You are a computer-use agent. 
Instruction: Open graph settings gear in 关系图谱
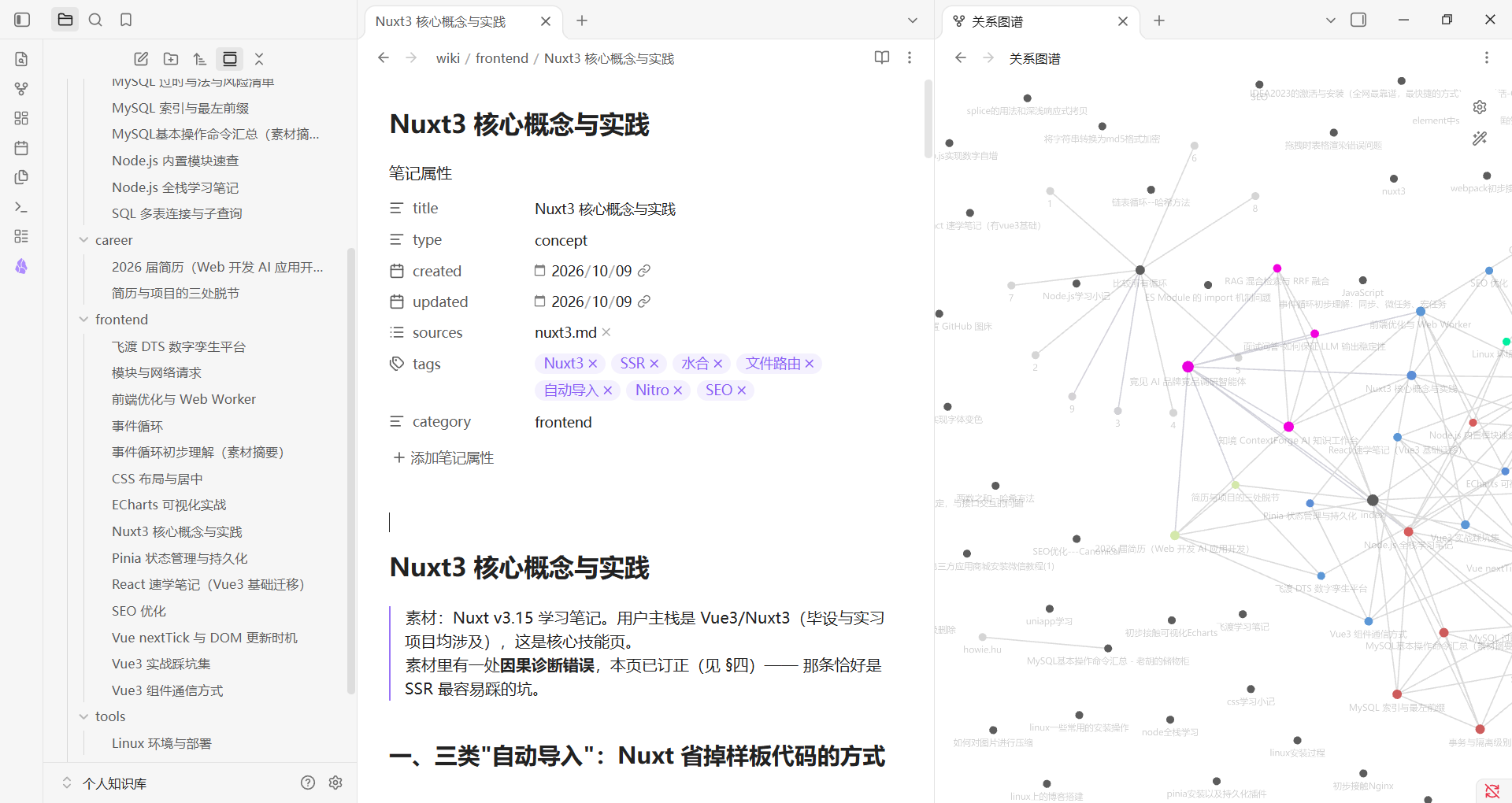click(1480, 107)
